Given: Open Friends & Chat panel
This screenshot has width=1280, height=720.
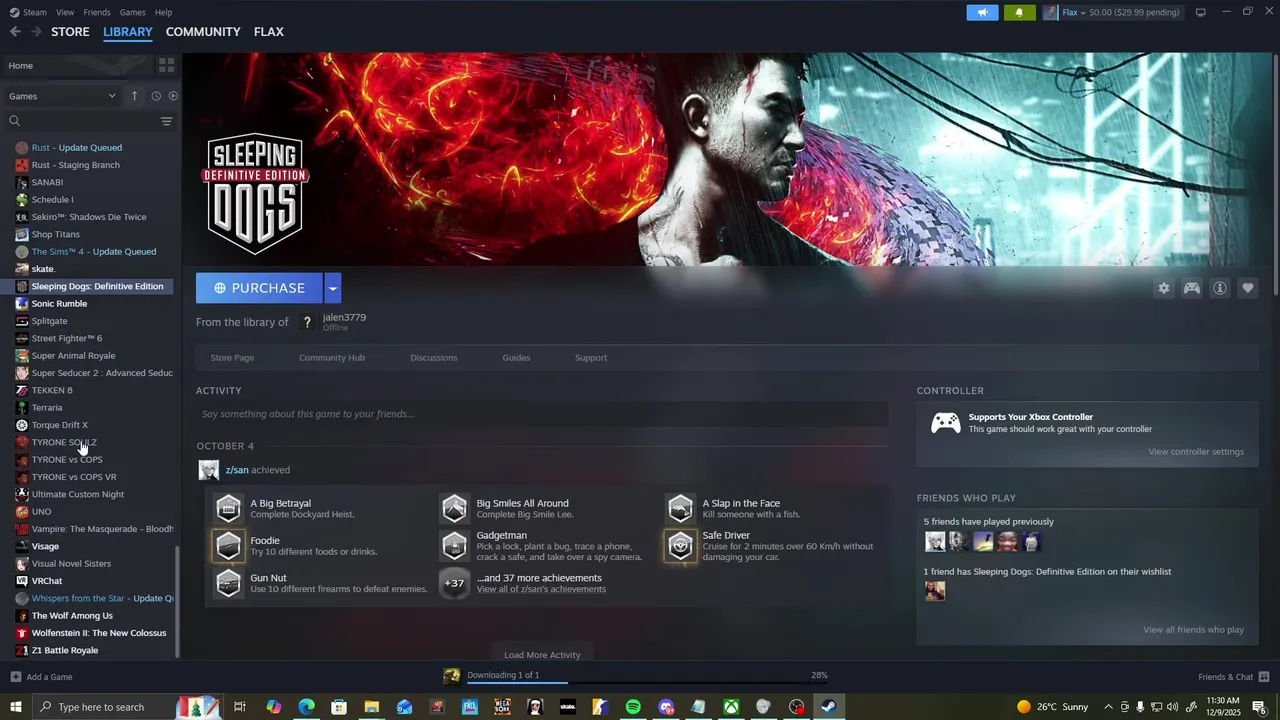Looking at the screenshot, I should [x=1233, y=677].
